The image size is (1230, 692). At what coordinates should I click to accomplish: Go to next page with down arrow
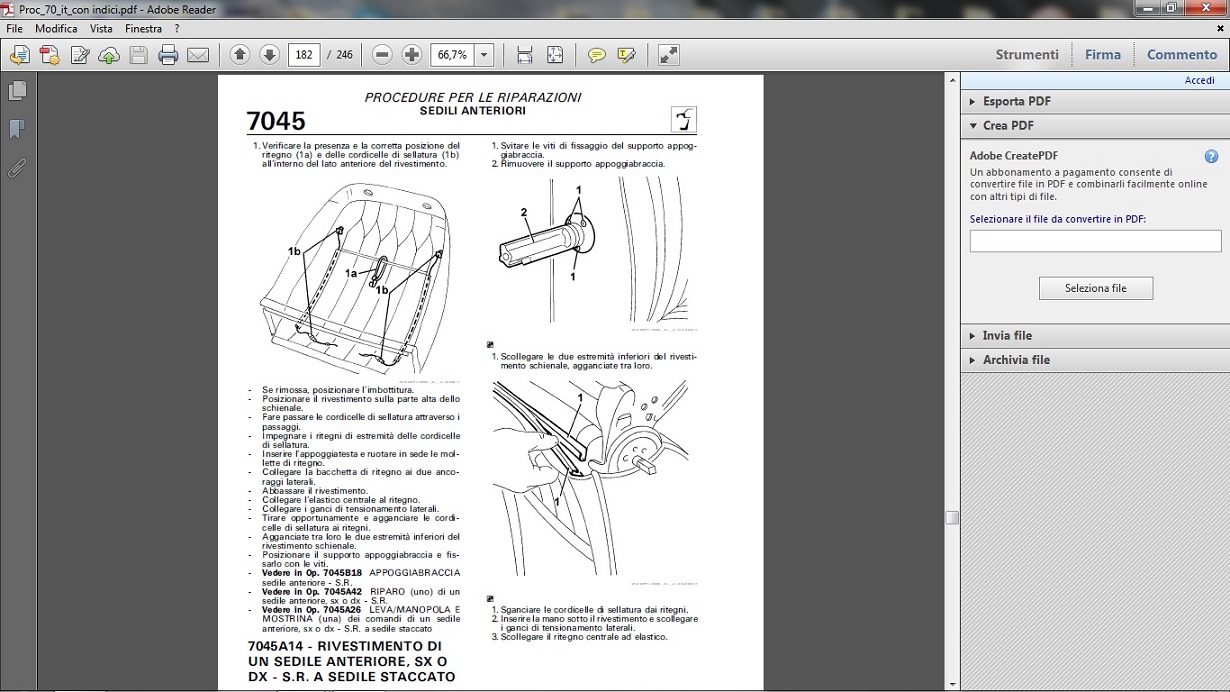click(268, 55)
